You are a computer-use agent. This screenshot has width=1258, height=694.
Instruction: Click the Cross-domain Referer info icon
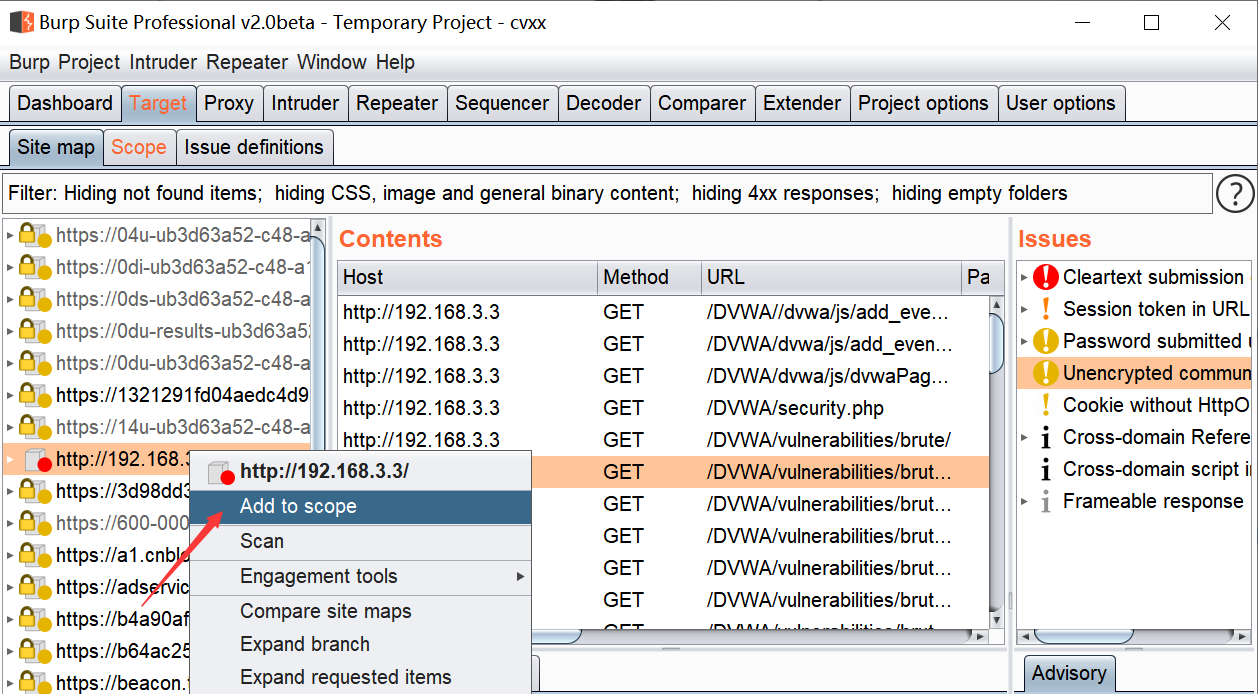click(1046, 437)
